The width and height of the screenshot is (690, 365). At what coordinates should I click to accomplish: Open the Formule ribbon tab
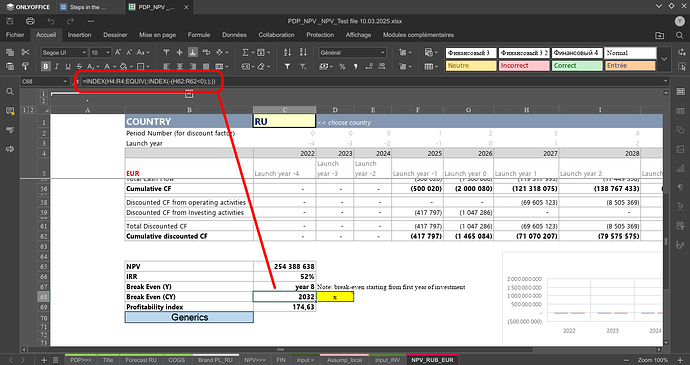[x=199, y=35]
